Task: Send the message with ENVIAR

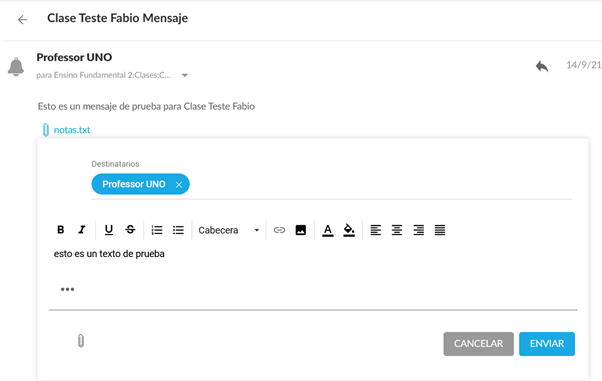Action: (x=547, y=344)
